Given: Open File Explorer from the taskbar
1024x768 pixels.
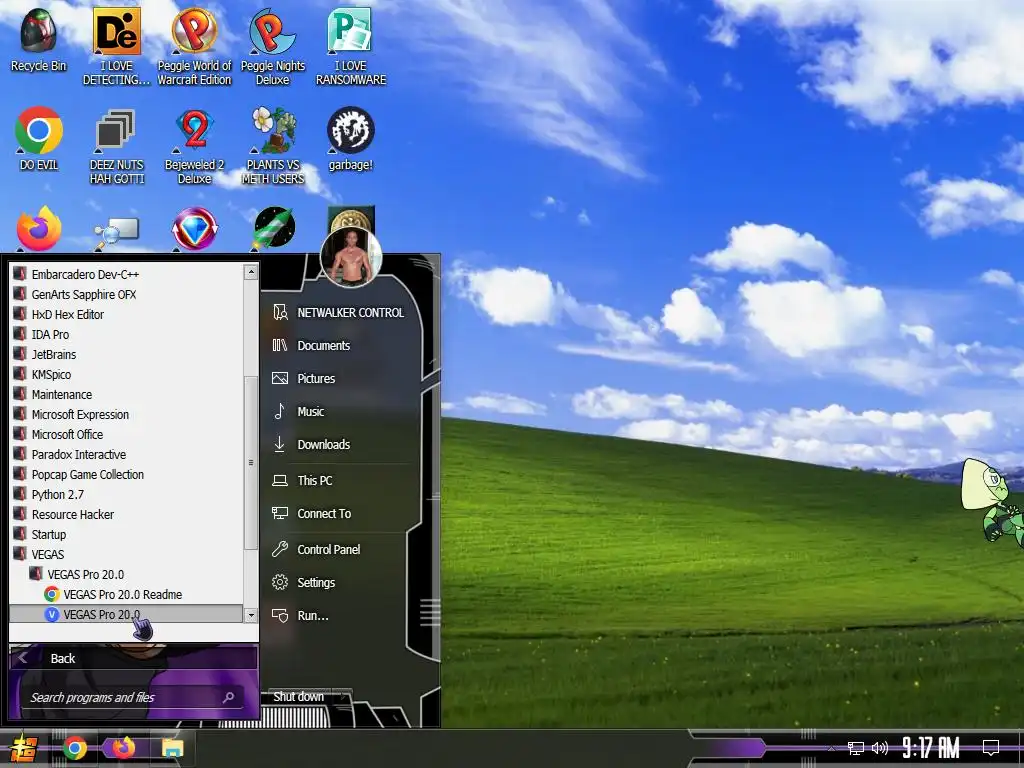Looking at the screenshot, I should coord(172,748).
